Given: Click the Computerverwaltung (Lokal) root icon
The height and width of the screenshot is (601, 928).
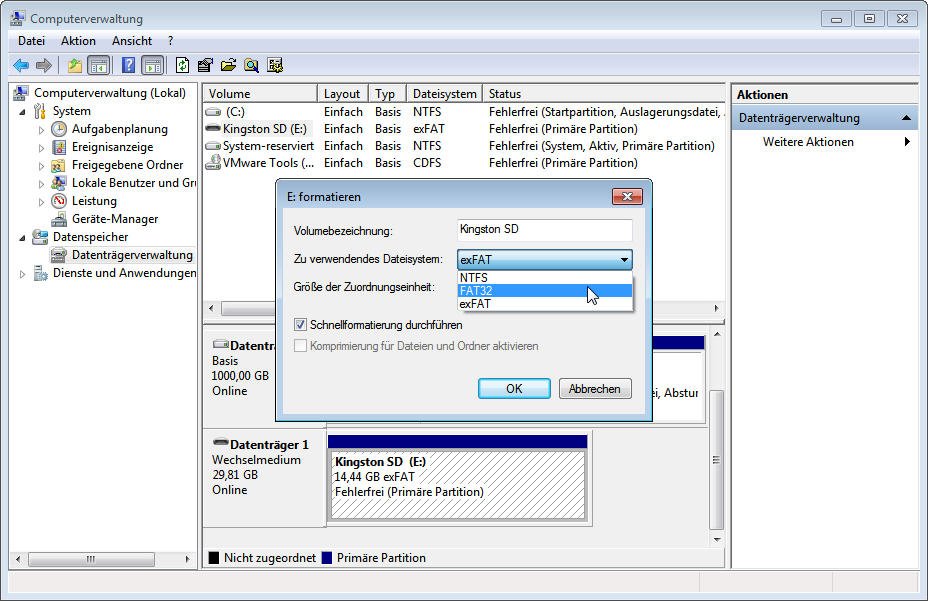Looking at the screenshot, I should (x=21, y=93).
